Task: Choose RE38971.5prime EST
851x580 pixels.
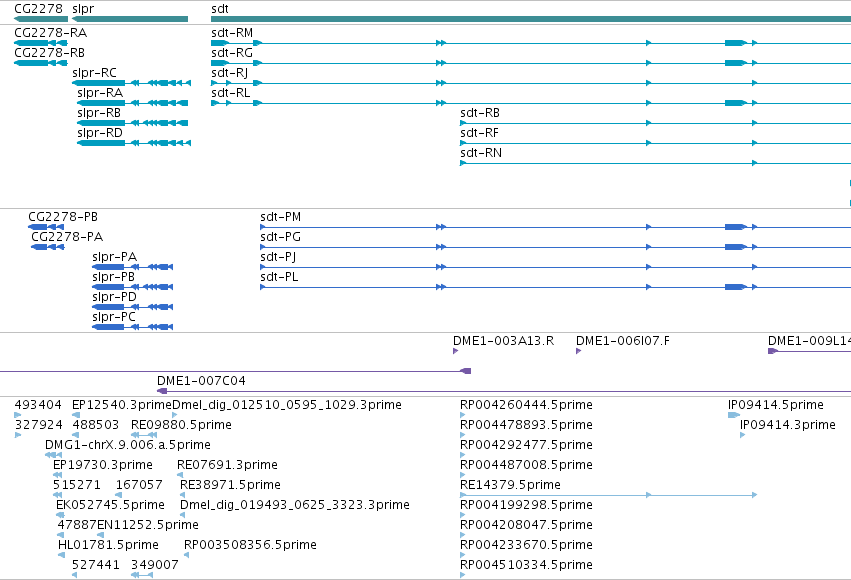Action: 183,495
